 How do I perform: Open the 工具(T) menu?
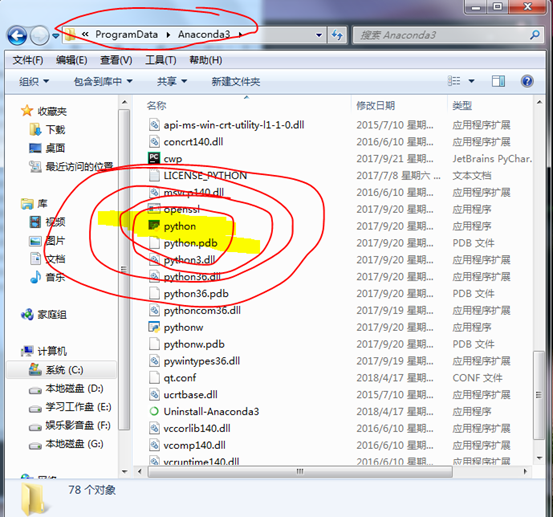click(x=161, y=60)
